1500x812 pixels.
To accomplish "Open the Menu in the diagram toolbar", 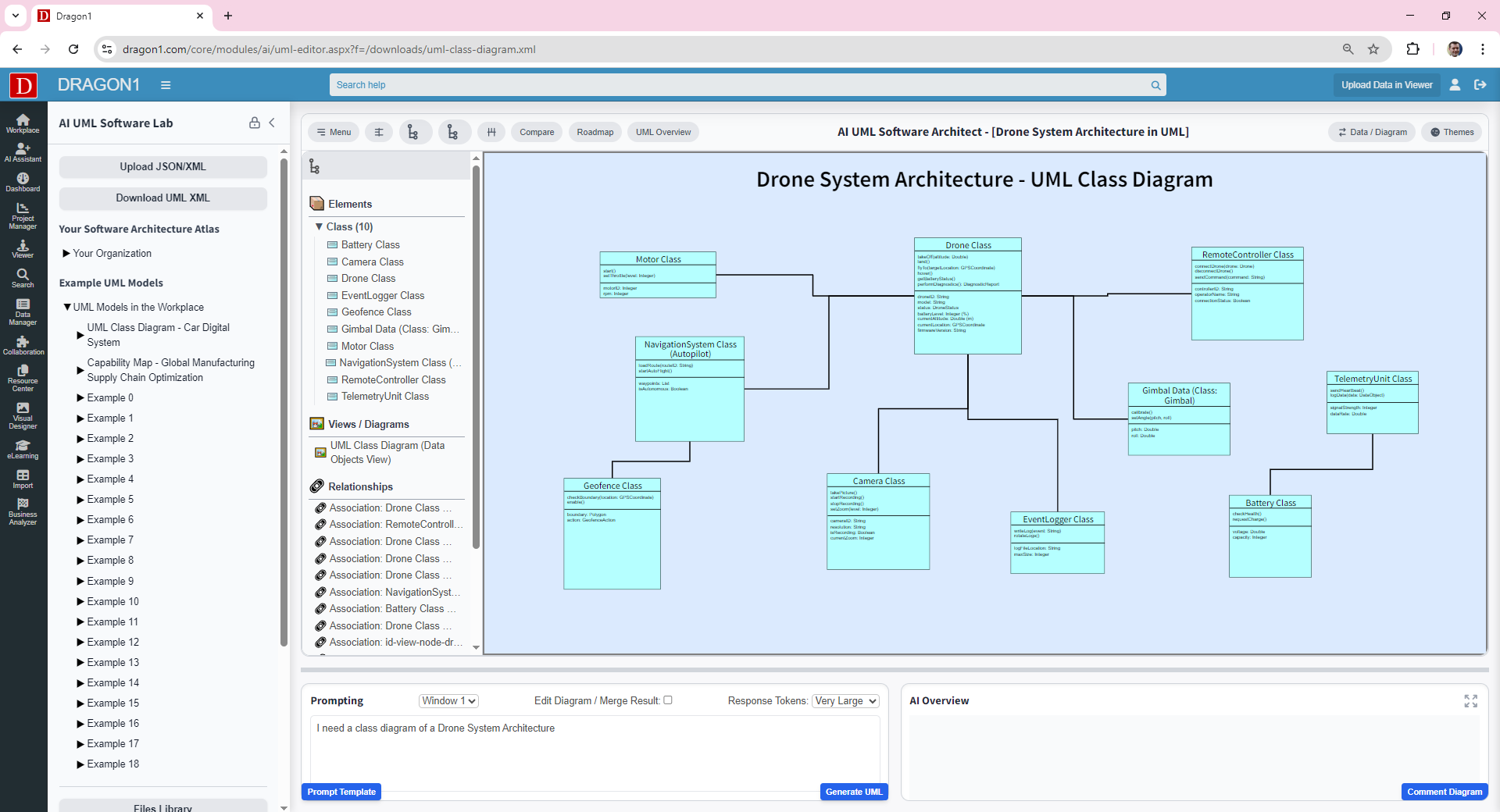I will pyautogui.click(x=334, y=131).
